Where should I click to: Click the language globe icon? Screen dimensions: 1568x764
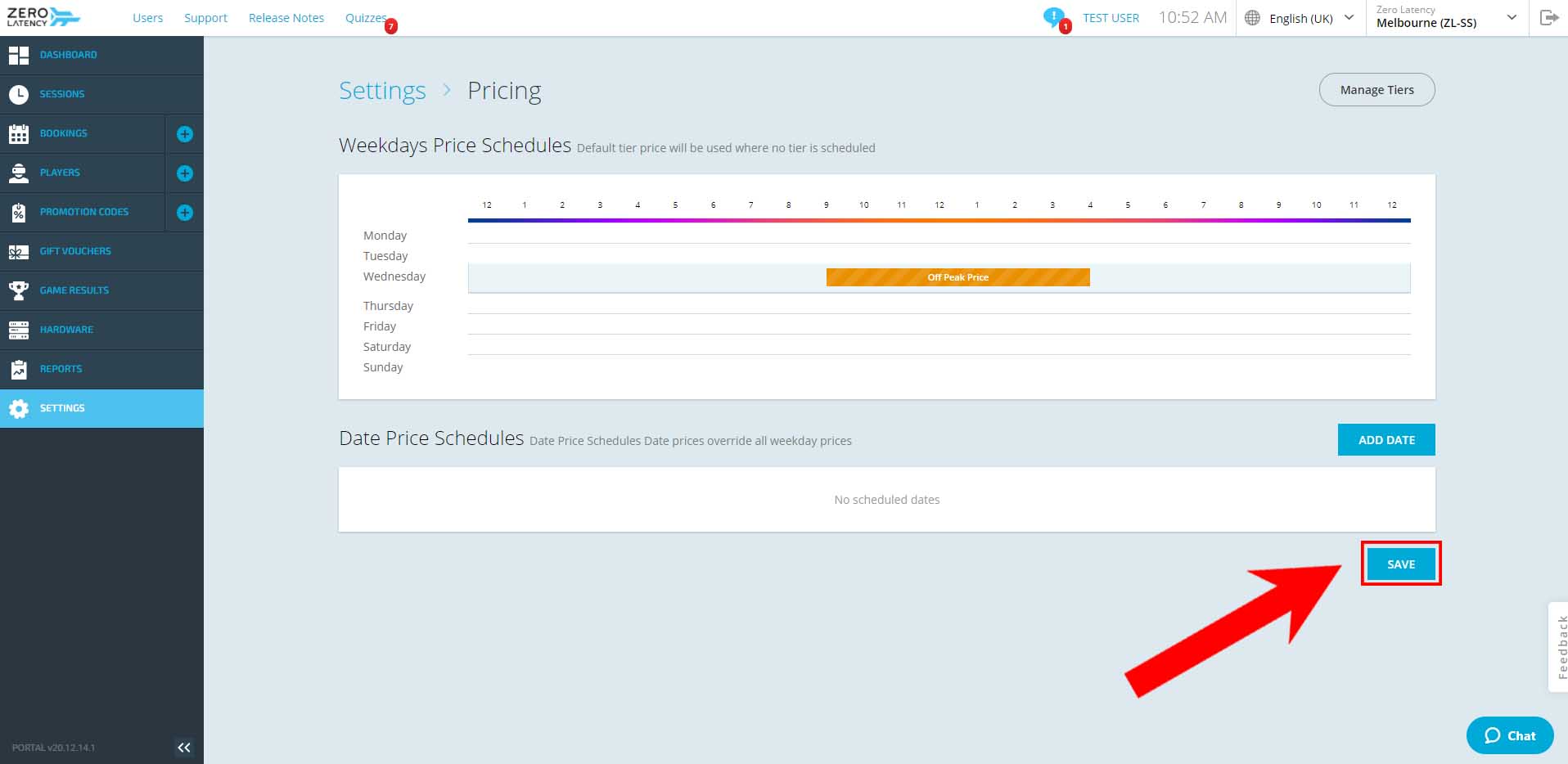click(1252, 18)
